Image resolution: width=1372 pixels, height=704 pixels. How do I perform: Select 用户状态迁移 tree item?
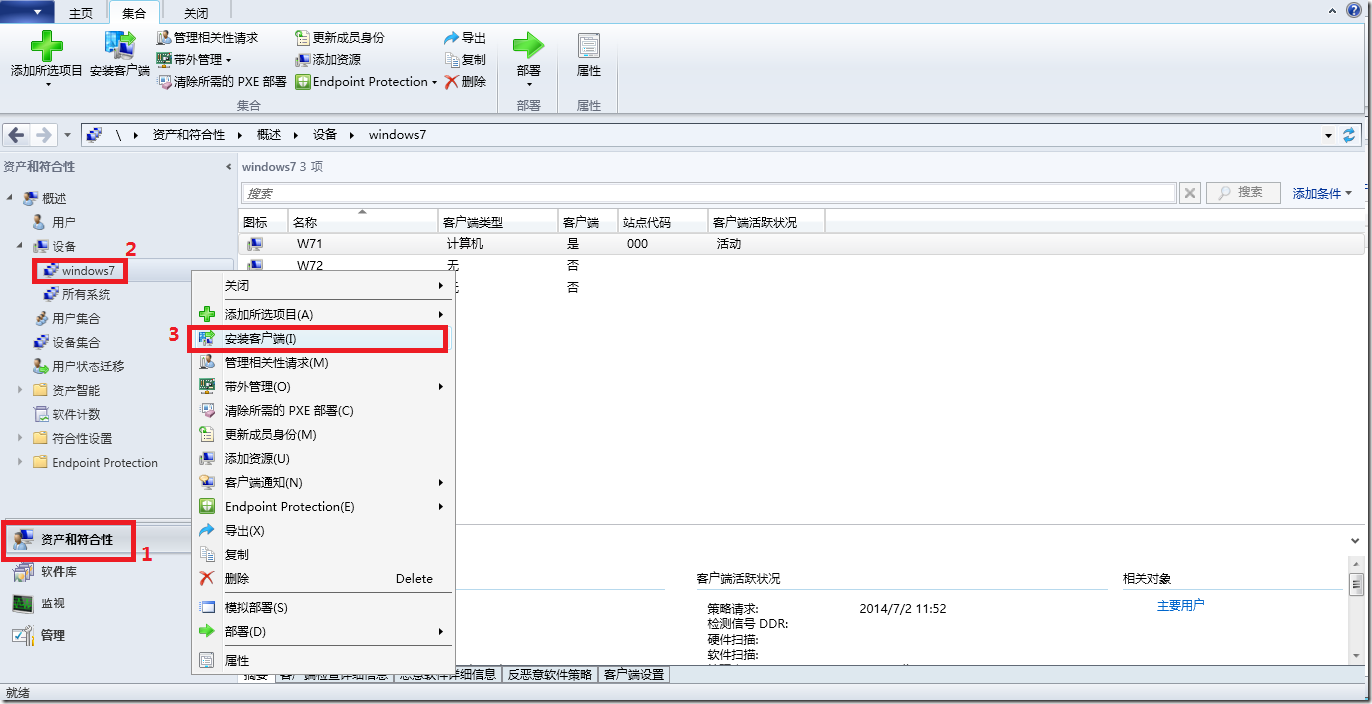click(88, 366)
